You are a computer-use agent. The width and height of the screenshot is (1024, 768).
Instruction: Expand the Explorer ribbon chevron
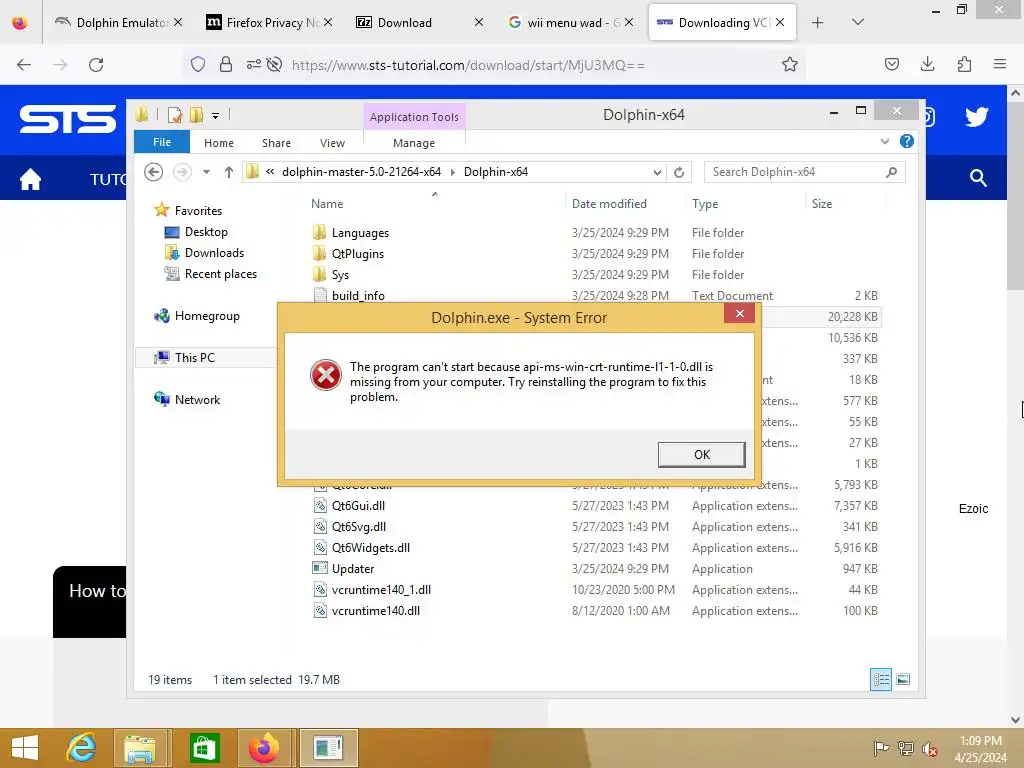click(x=885, y=141)
